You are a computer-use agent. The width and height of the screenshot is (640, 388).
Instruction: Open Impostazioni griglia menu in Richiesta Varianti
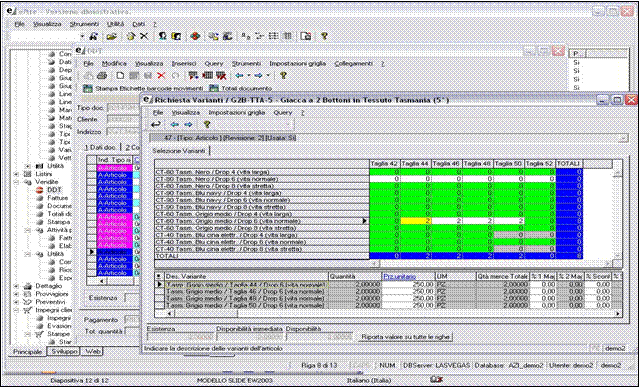(x=237, y=112)
